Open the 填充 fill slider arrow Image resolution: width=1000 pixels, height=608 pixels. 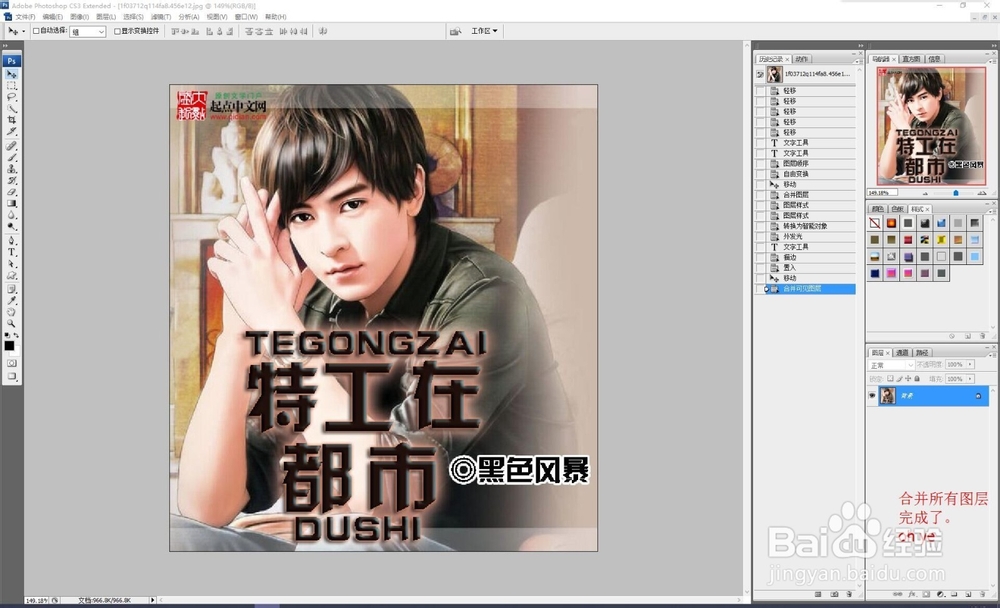click(x=971, y=378)
